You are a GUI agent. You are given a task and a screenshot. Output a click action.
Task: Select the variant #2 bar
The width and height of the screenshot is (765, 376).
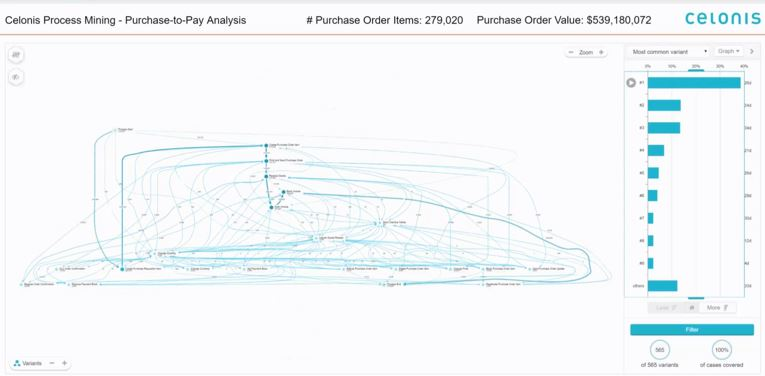(664, 105)
